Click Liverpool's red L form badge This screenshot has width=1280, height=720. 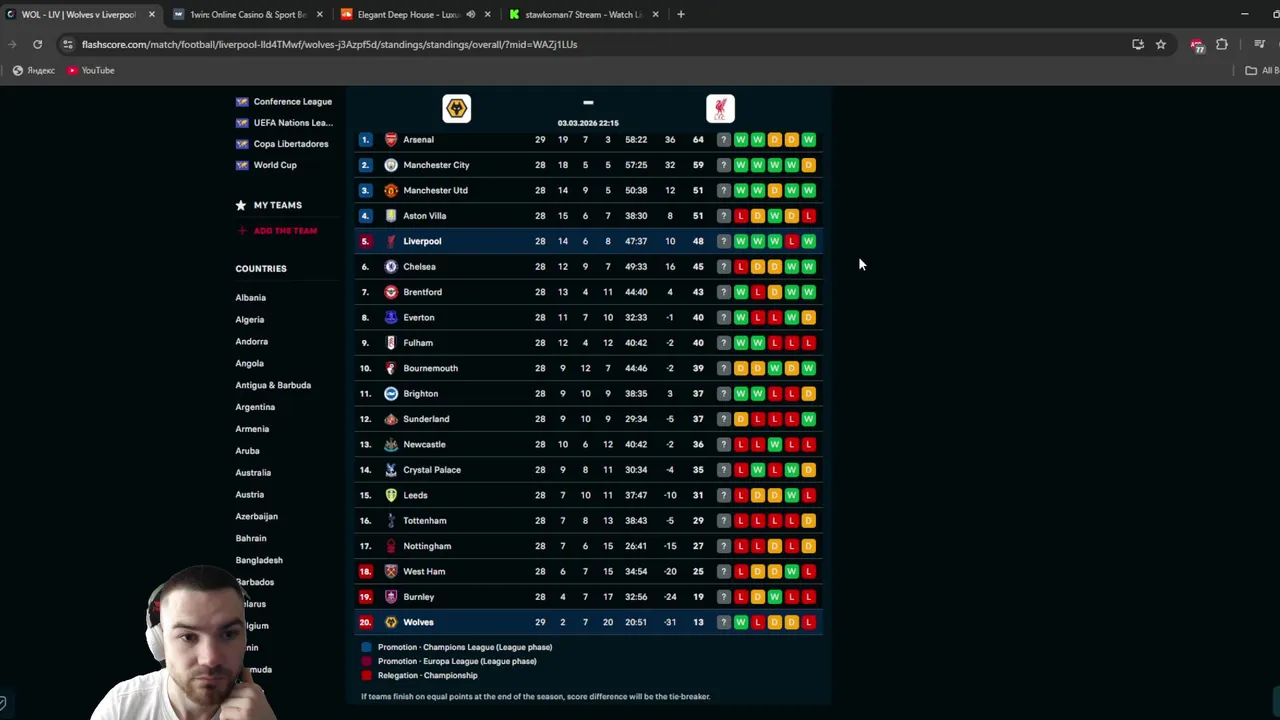[x=791, y=241]
